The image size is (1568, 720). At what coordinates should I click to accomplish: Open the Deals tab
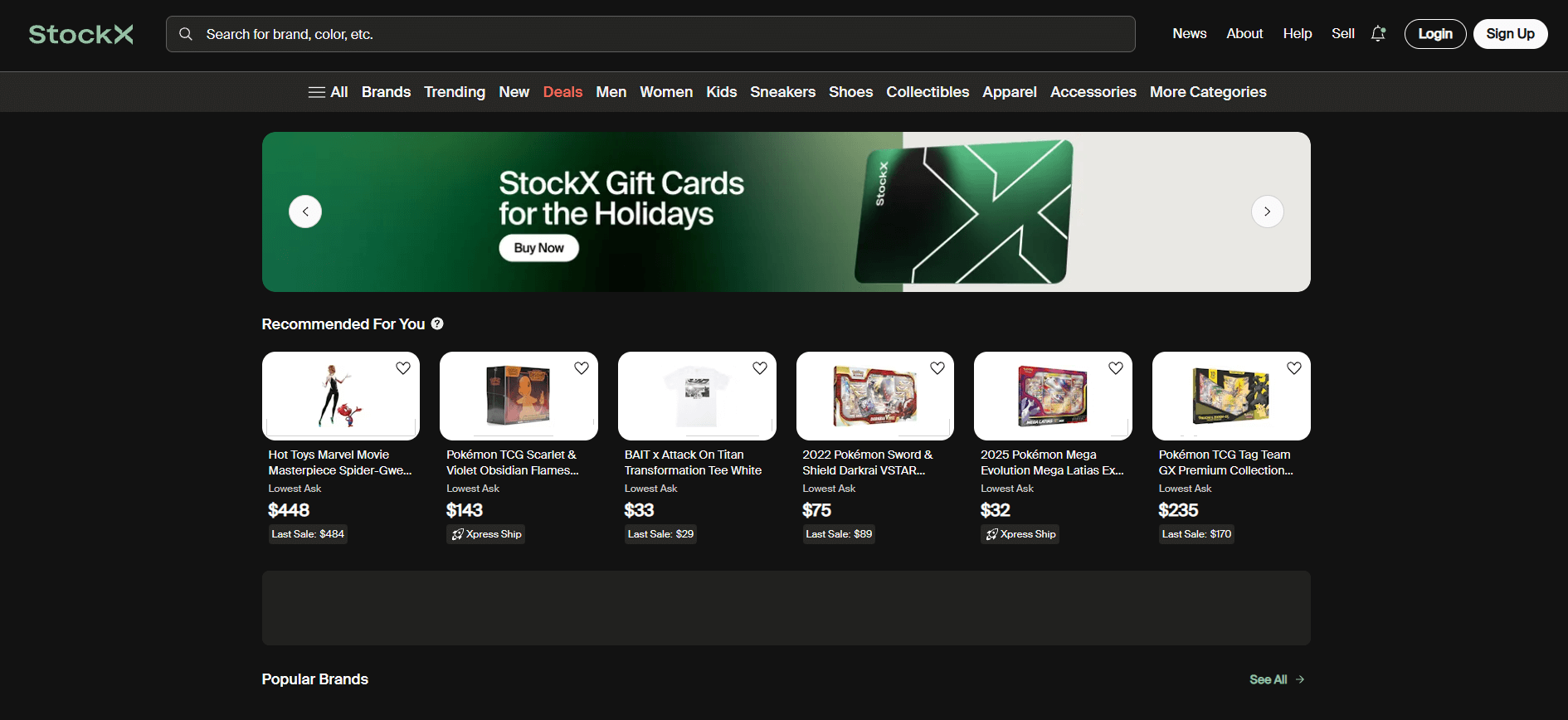point(562,92)
